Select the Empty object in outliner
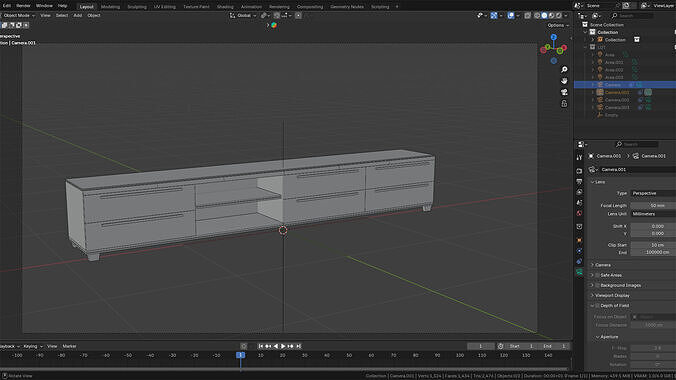676x380 pixels. coord(611,115)
